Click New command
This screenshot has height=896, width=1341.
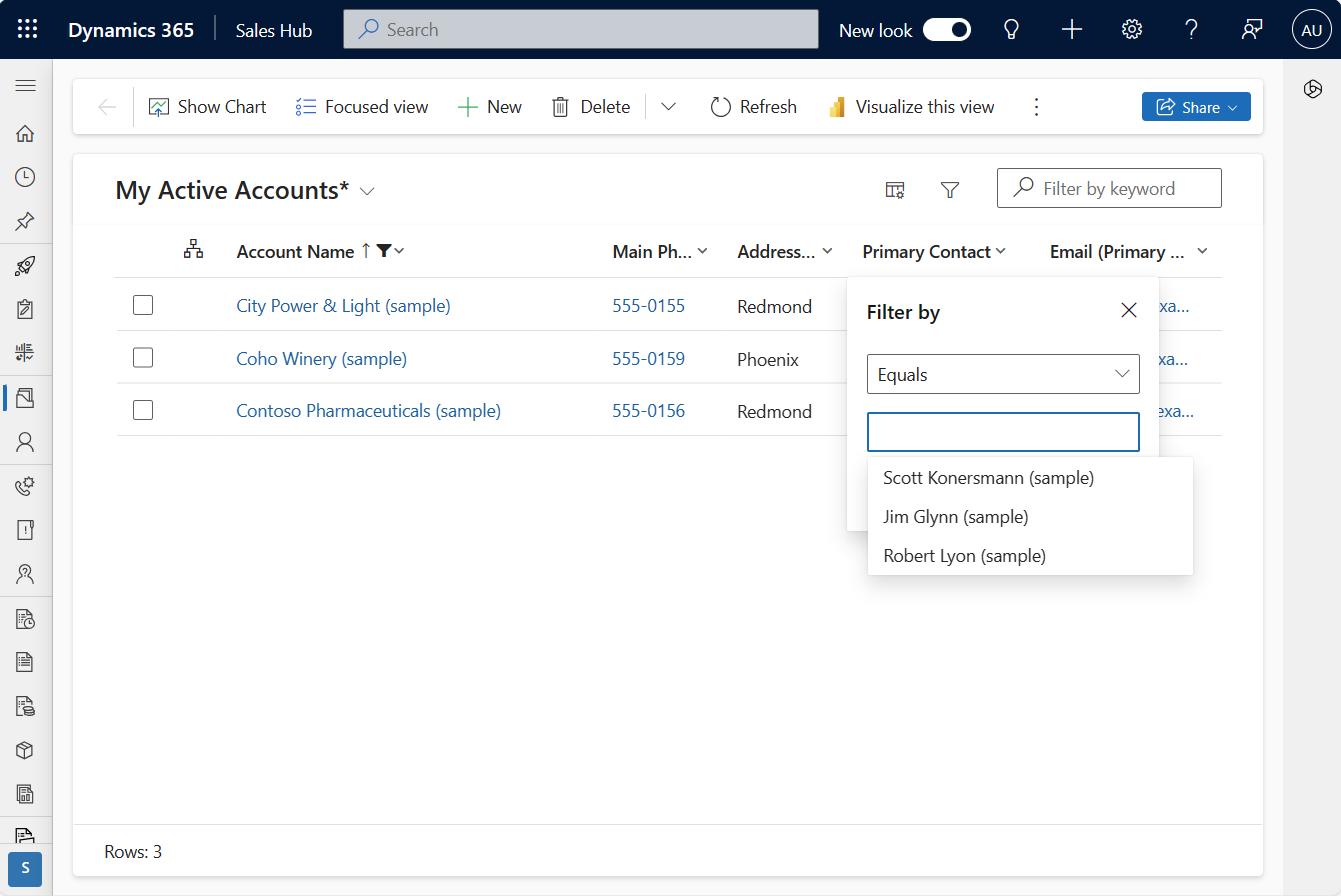click(x=490, y=107)
